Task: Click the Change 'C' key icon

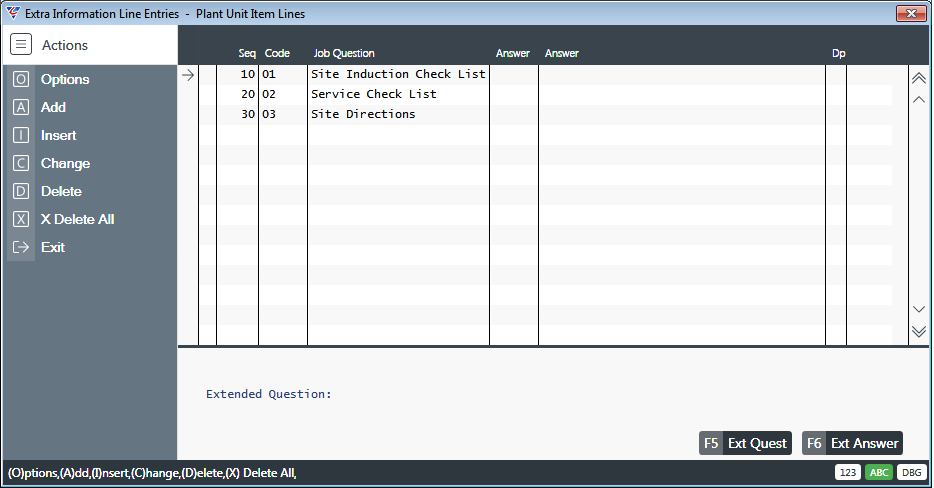Action: [21, 163]
